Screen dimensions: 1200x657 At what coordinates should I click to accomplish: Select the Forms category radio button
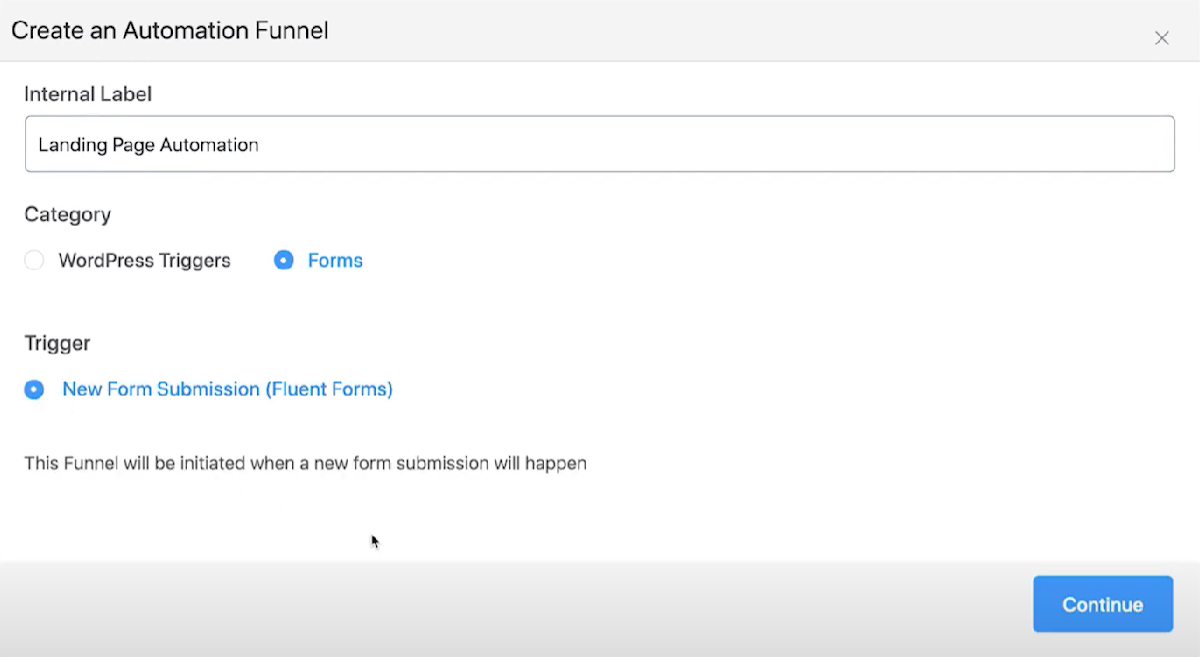[x=283, y=260]
